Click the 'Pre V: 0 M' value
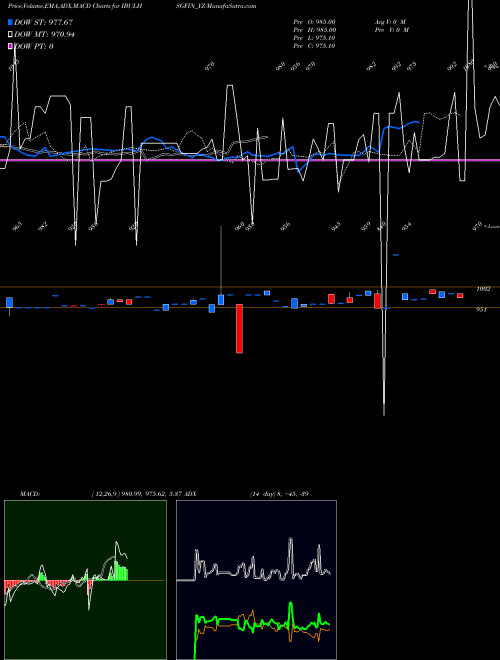 pos(393,30)
